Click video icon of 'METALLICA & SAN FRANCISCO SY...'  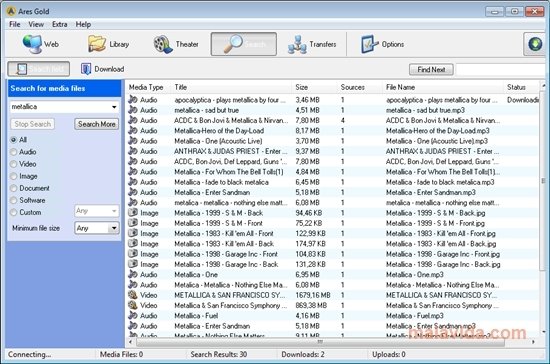(x=133, y=295)
